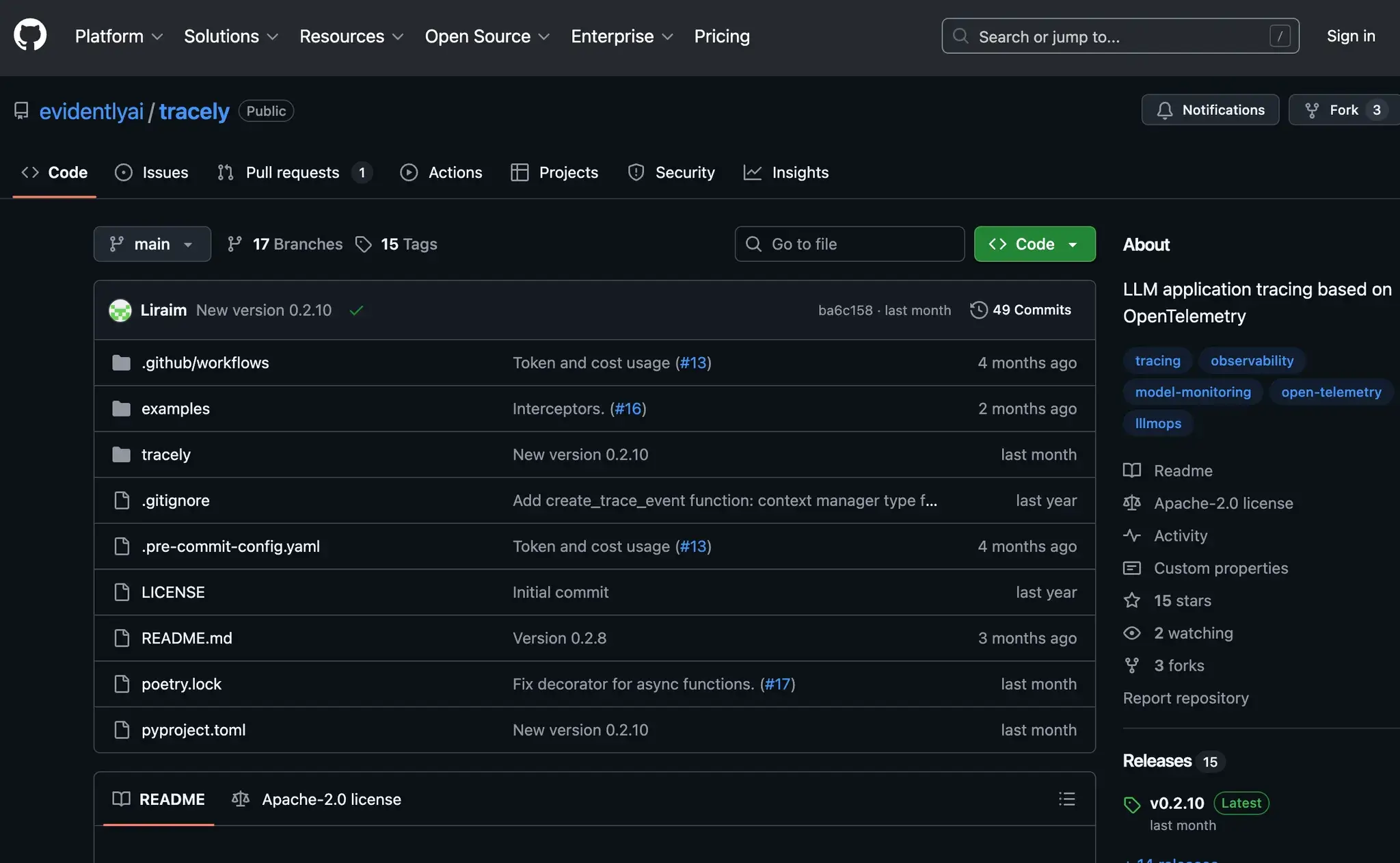Viewport: 1400px width, 863px height.
Task: Click the open-telemetry topic tag
Action: point(1330,392)
